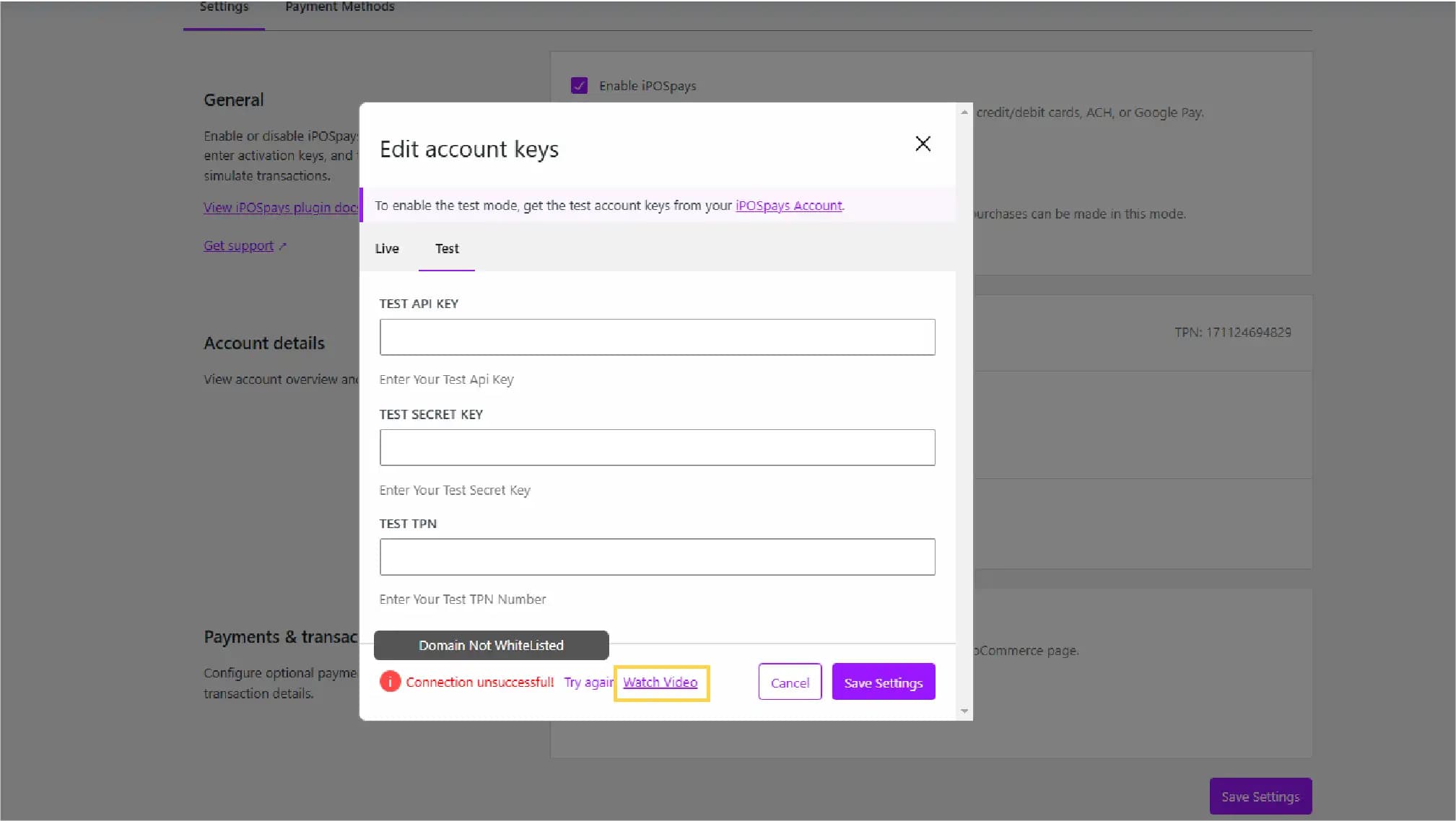This screenshot has width=1456, height=821.
Task: Click into the Test API Key field
Action: (657, 337)
